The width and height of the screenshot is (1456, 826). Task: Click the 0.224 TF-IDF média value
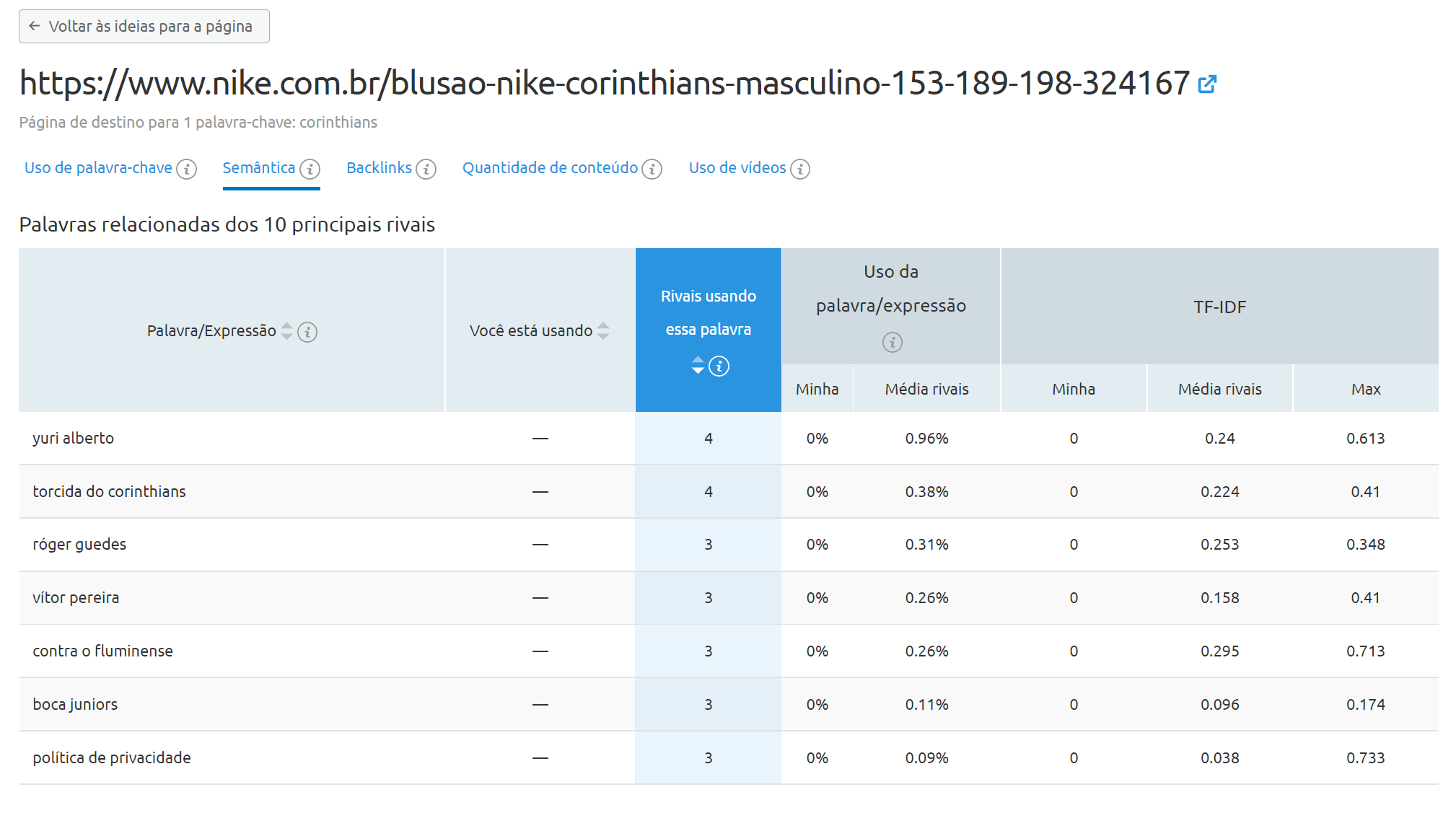[1220, 492]
